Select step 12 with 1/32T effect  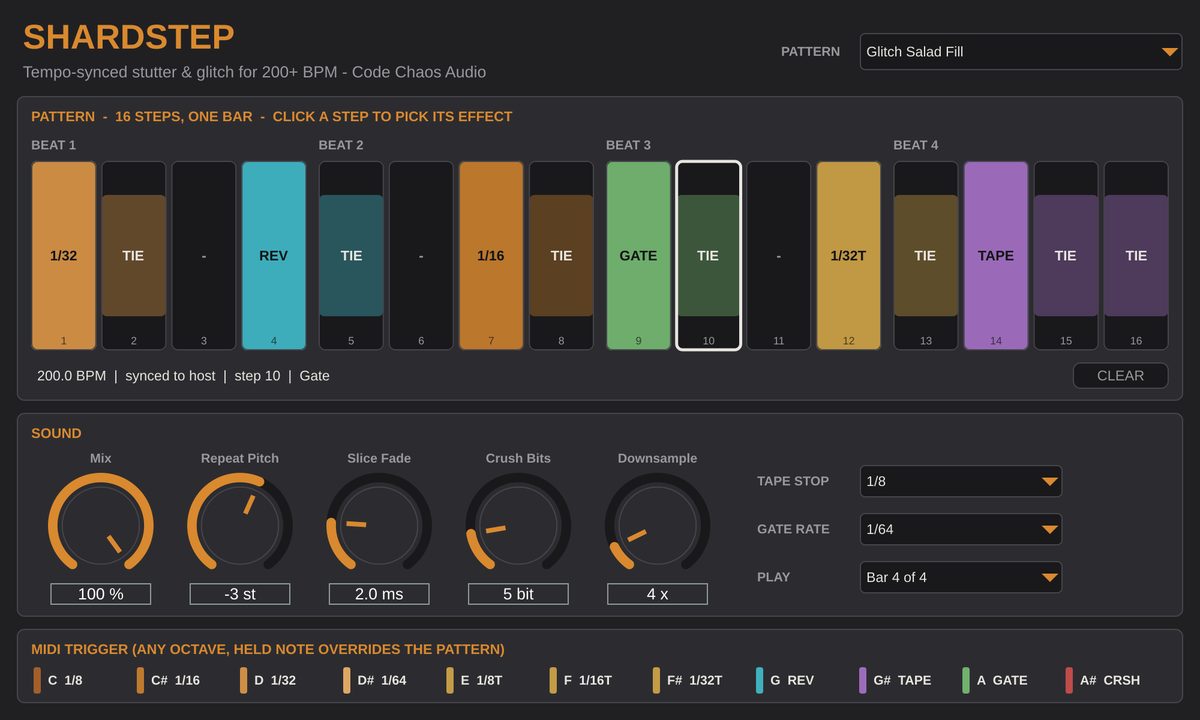[x=849, y=256]
